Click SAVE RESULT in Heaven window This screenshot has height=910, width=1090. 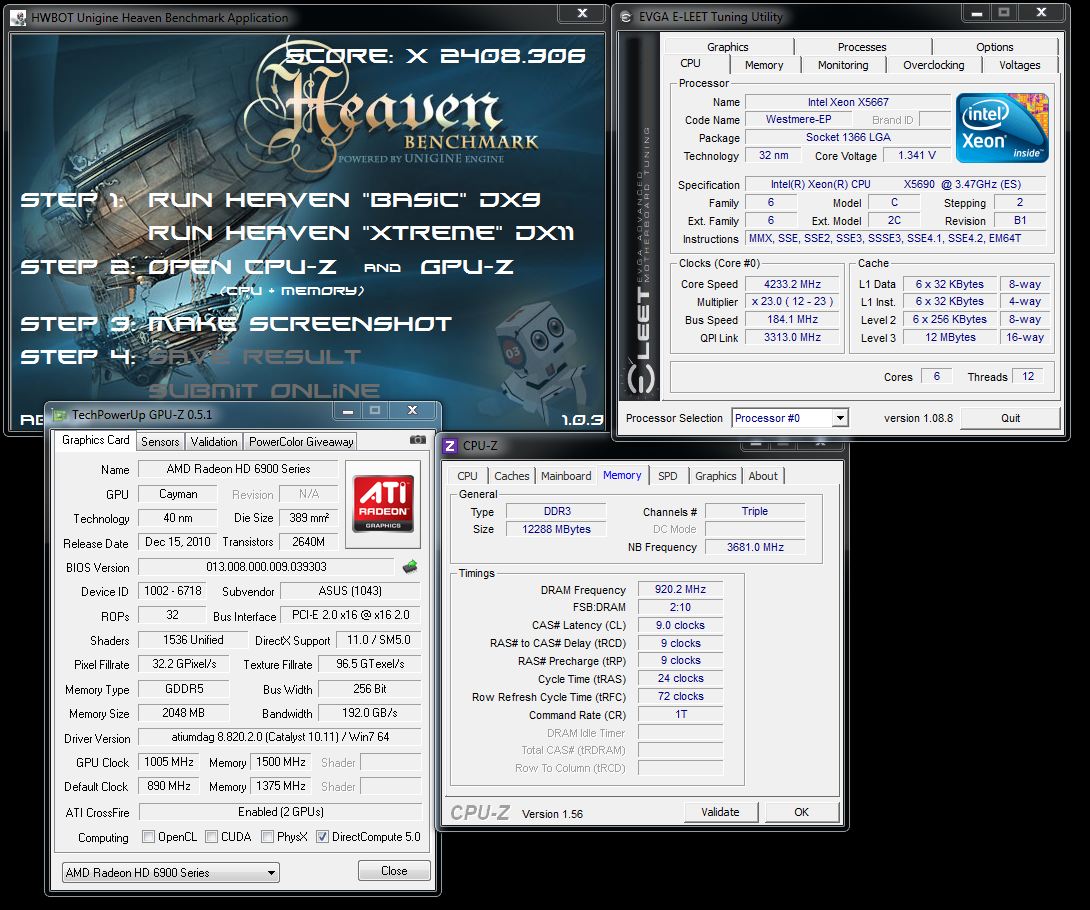click(x=254, y=357)
